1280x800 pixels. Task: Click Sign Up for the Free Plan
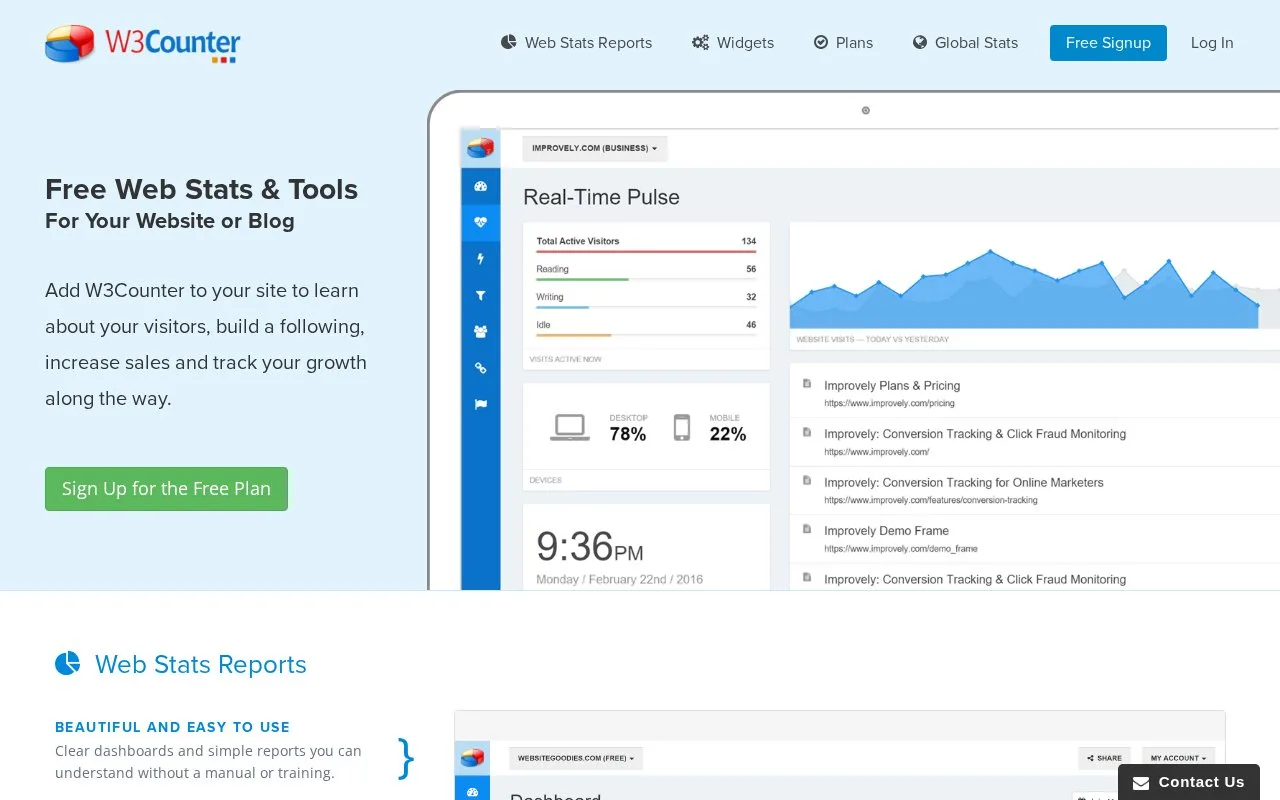pos(166,489)
